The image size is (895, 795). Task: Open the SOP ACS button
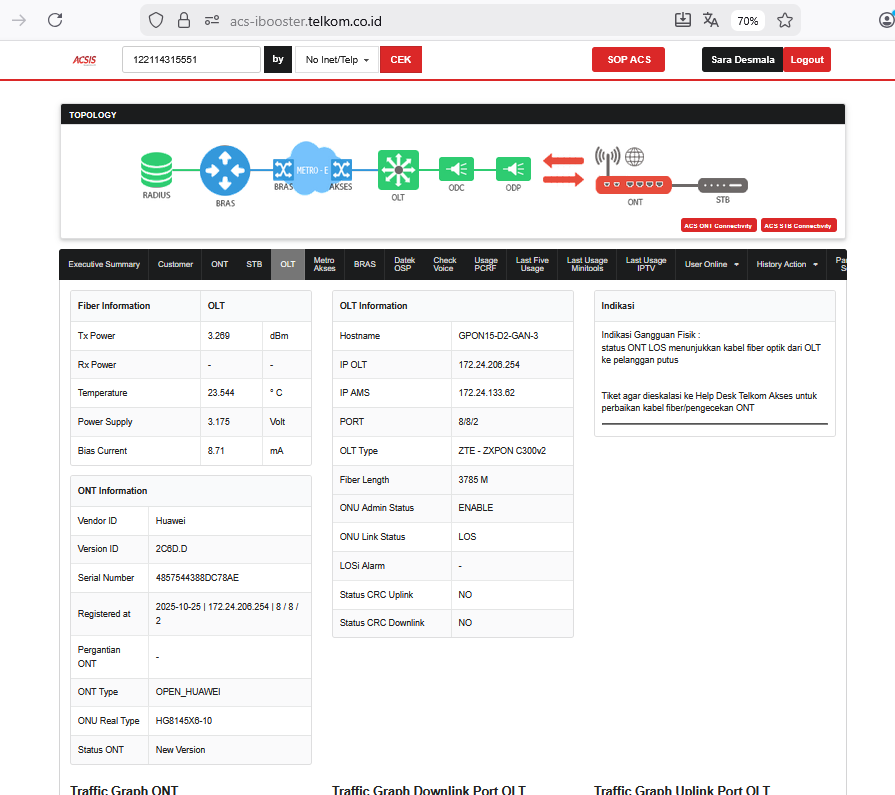[628, 59]
